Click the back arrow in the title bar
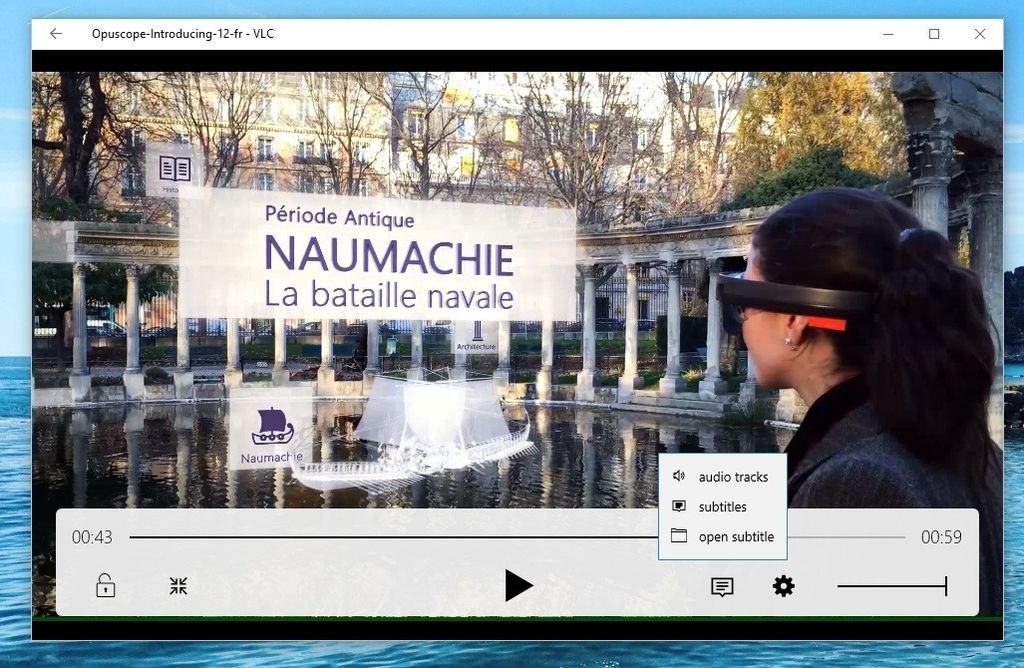The height and width of the screenshot is (668, 1024). (56, 34)
